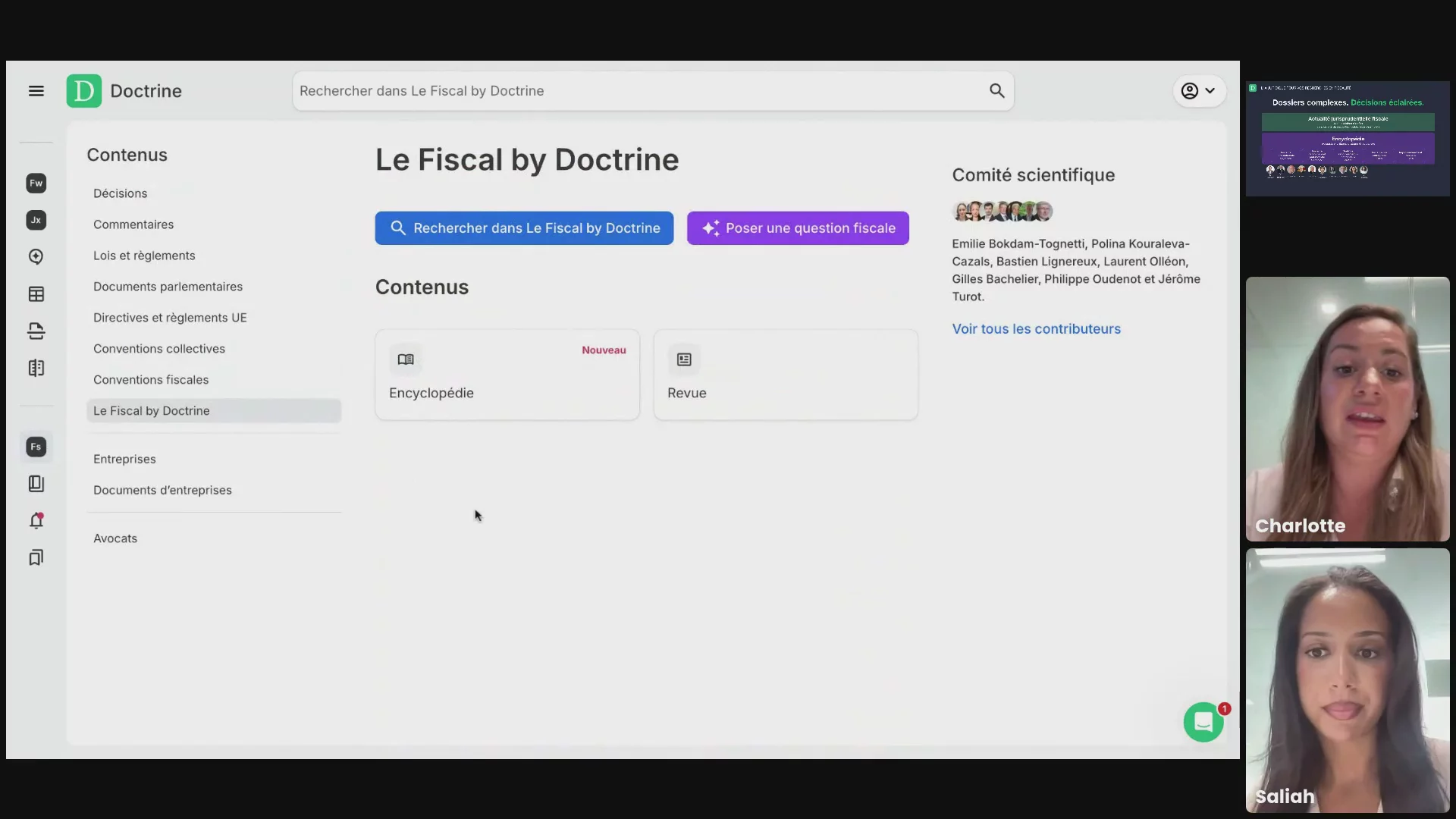Open Voir tous les contributeurs link
Viewport: 1456px width, 819px height.
1036,329
